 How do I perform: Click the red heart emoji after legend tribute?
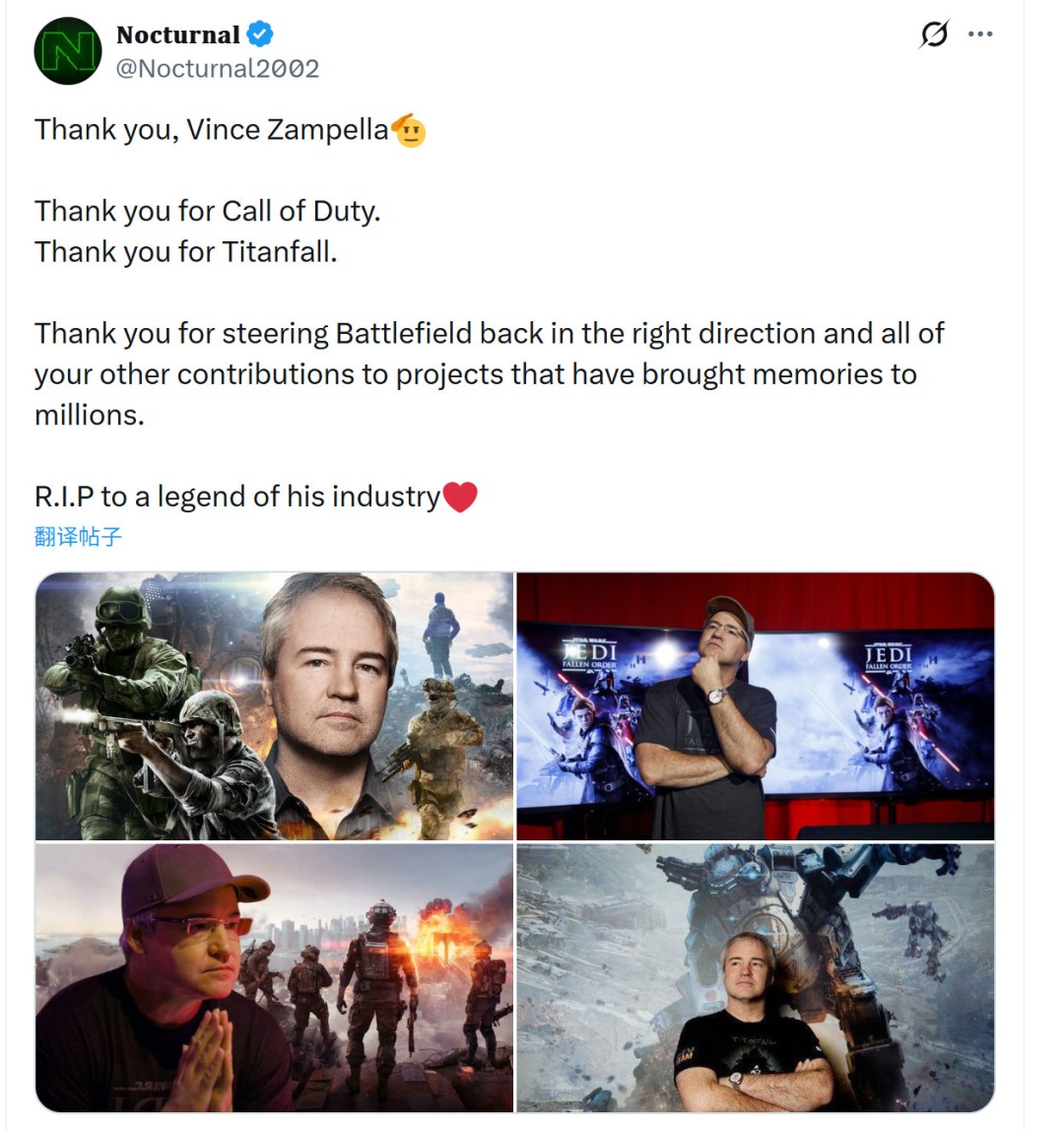pyautogui.click(x=460, y=497)
